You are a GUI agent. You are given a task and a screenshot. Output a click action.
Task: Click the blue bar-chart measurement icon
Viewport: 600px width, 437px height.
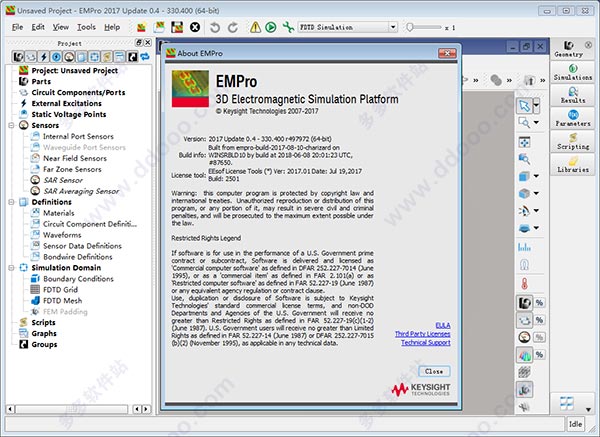(524, 247)
